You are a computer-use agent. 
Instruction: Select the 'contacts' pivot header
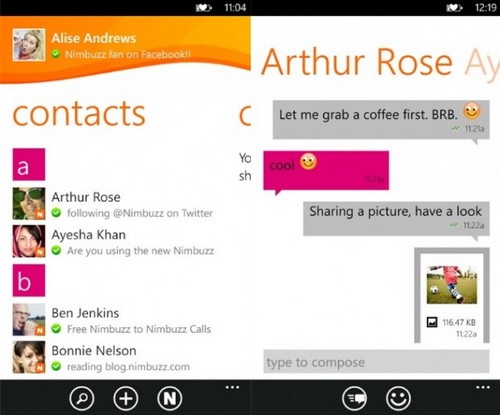pos(79,113)
